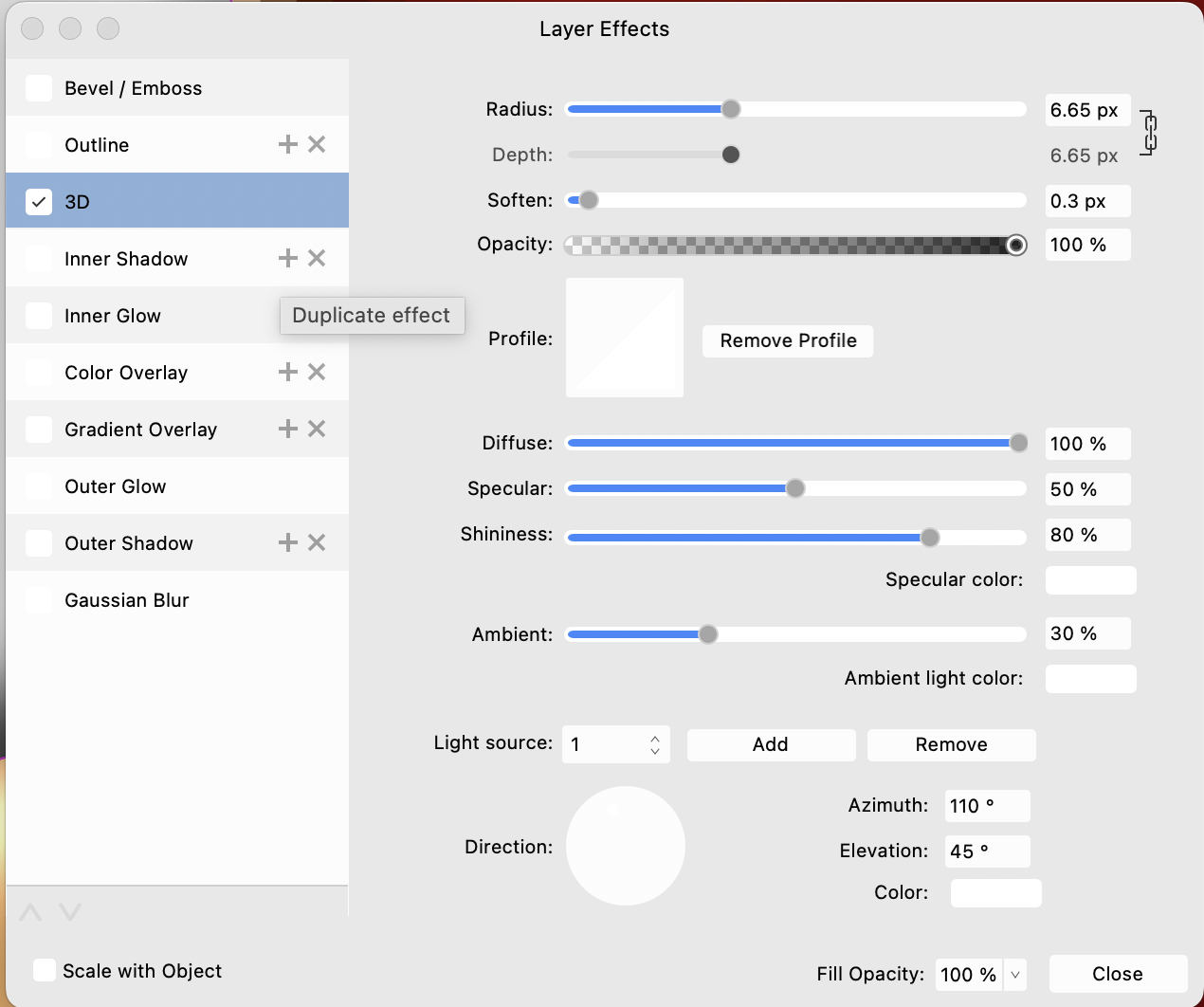This screenshot has height=1007, width=1204.
Task: Click inside the Azimuth input field
Action: (986, 805)
